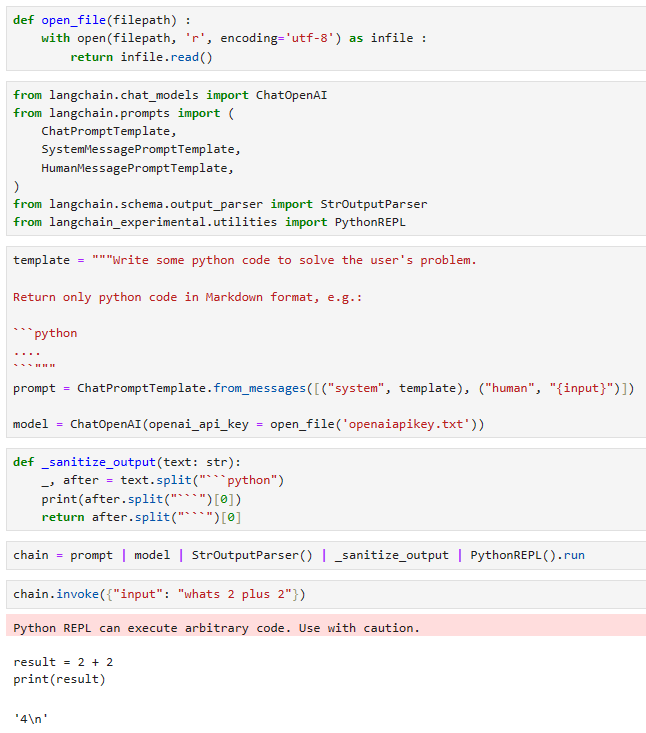Click the 'HumanMessagePromptTemplate,' line
The height and width of the screenshot is (733, 646).
137,168
